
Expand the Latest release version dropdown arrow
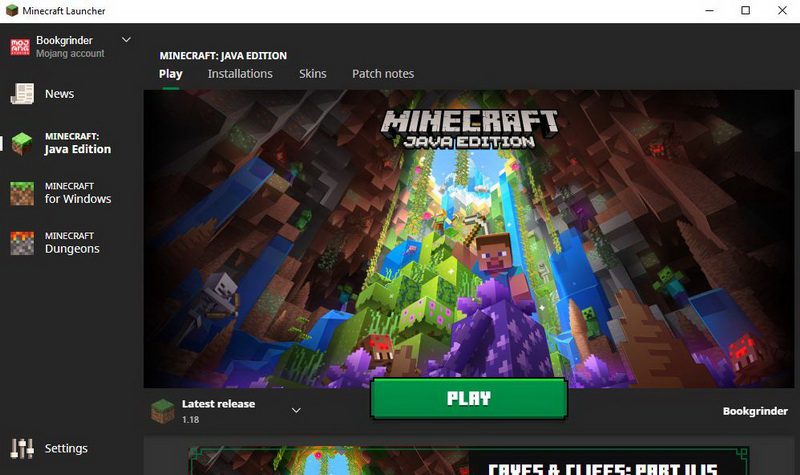coord(296,410)
